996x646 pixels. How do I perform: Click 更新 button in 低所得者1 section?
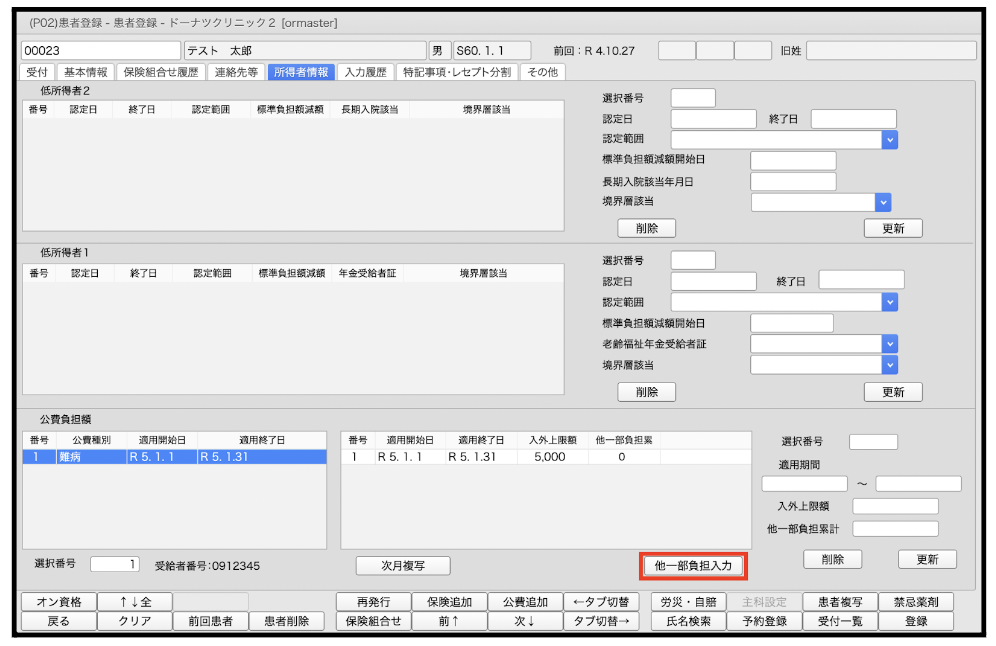[893, 392]
